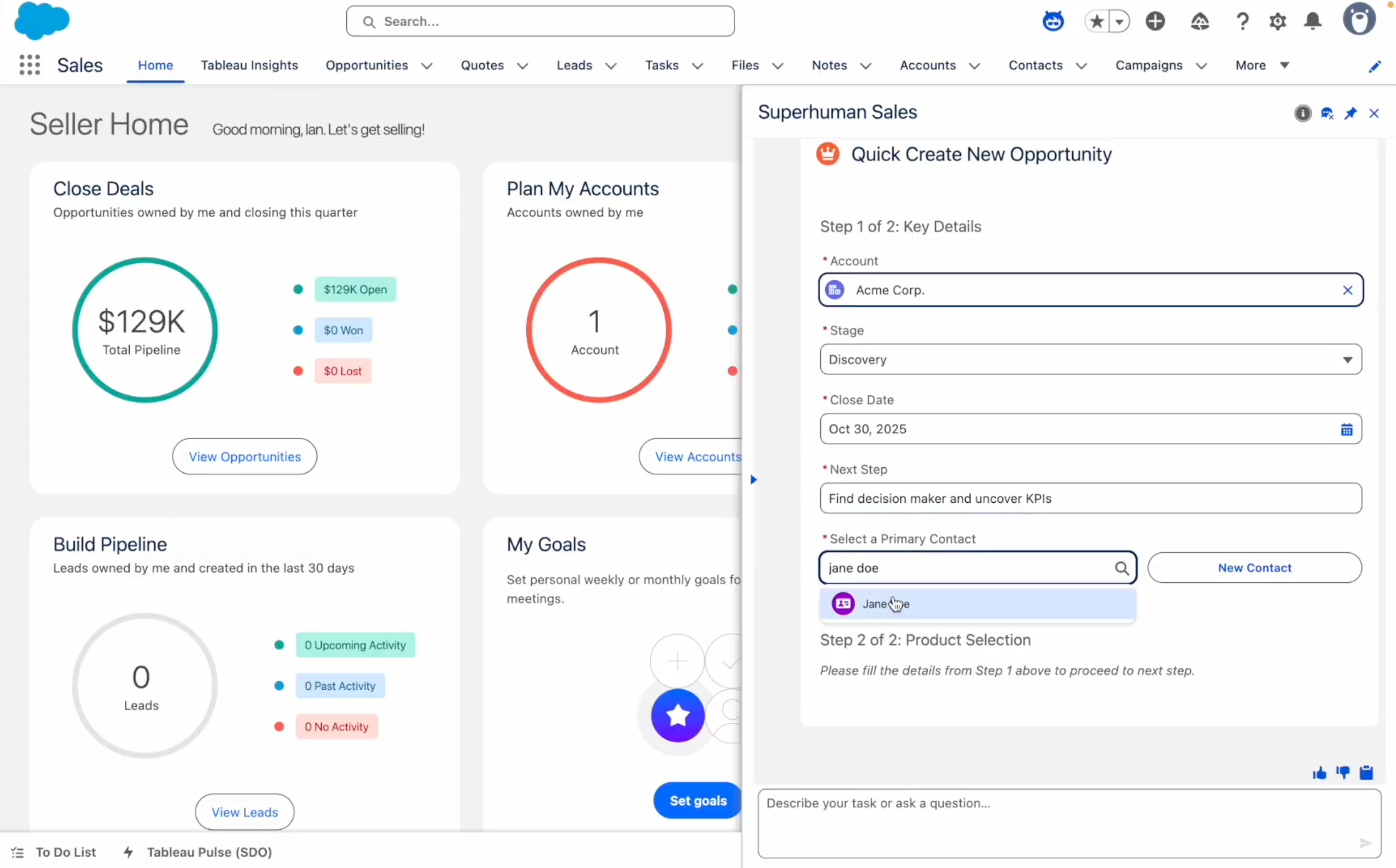Viewport: 1396px width, 868px height.
Task: Click the Next Step text field
Action: pos(1090,498)
